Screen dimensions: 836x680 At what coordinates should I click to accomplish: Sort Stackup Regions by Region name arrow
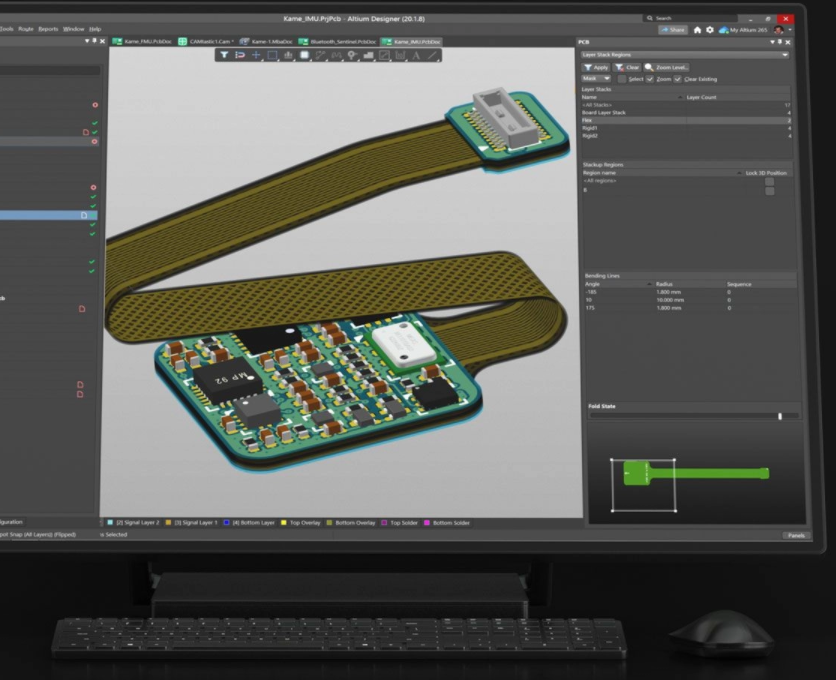pyautogui.click(x=739, y=173)
